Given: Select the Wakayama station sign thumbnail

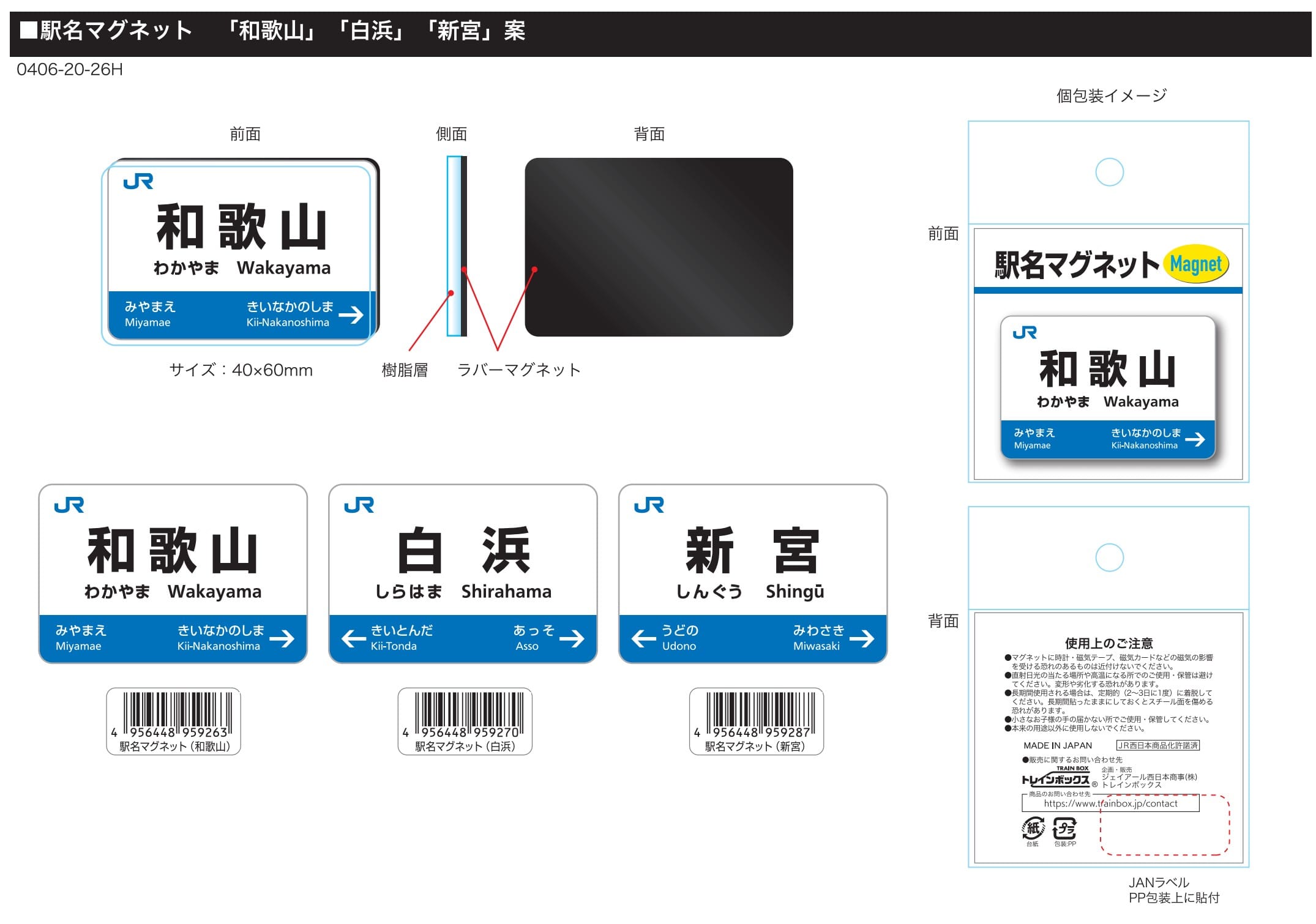Looking at the screenshot, I should [173, 574].
